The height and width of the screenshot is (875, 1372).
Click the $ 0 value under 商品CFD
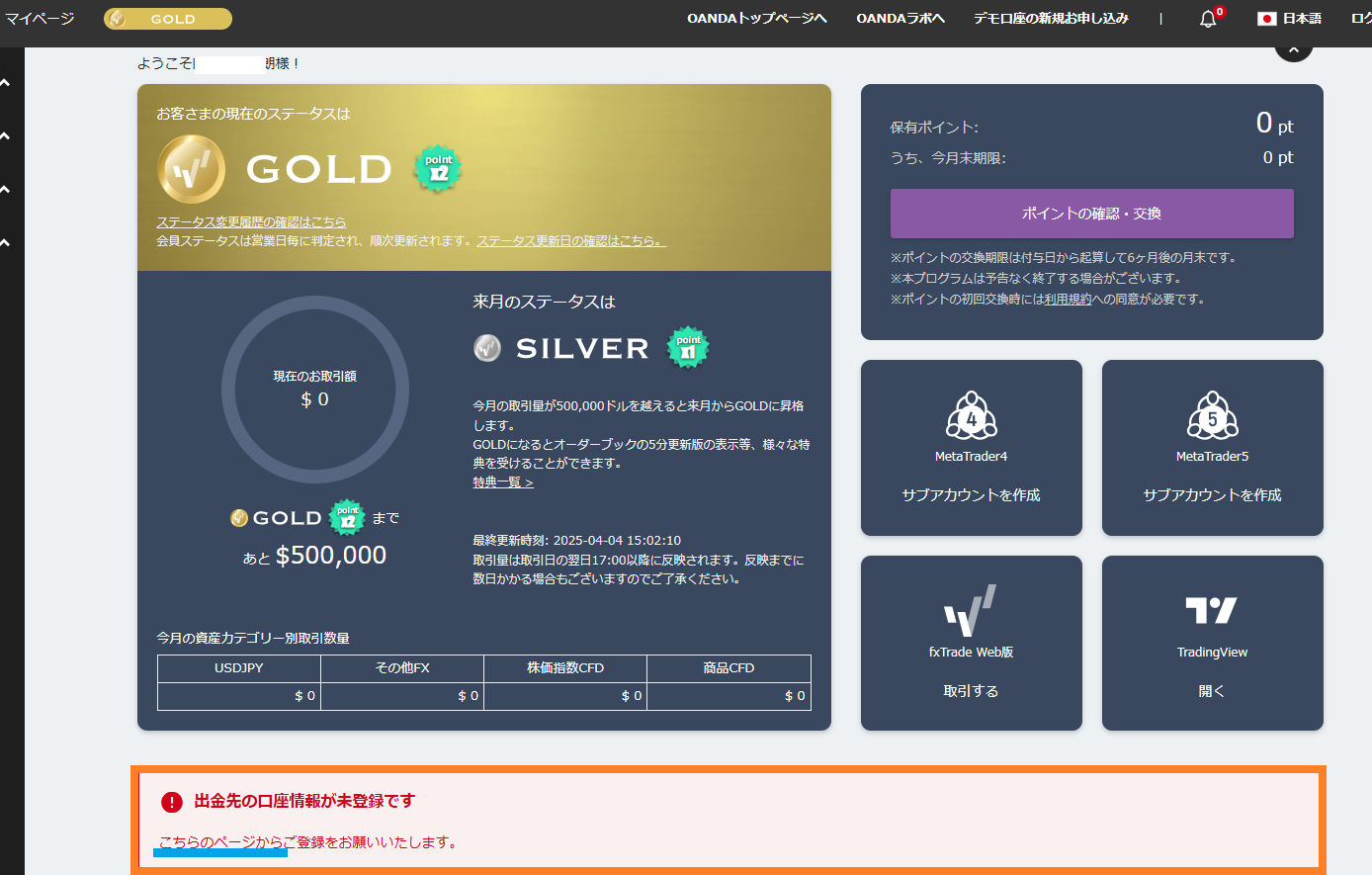tap(795, 696)
